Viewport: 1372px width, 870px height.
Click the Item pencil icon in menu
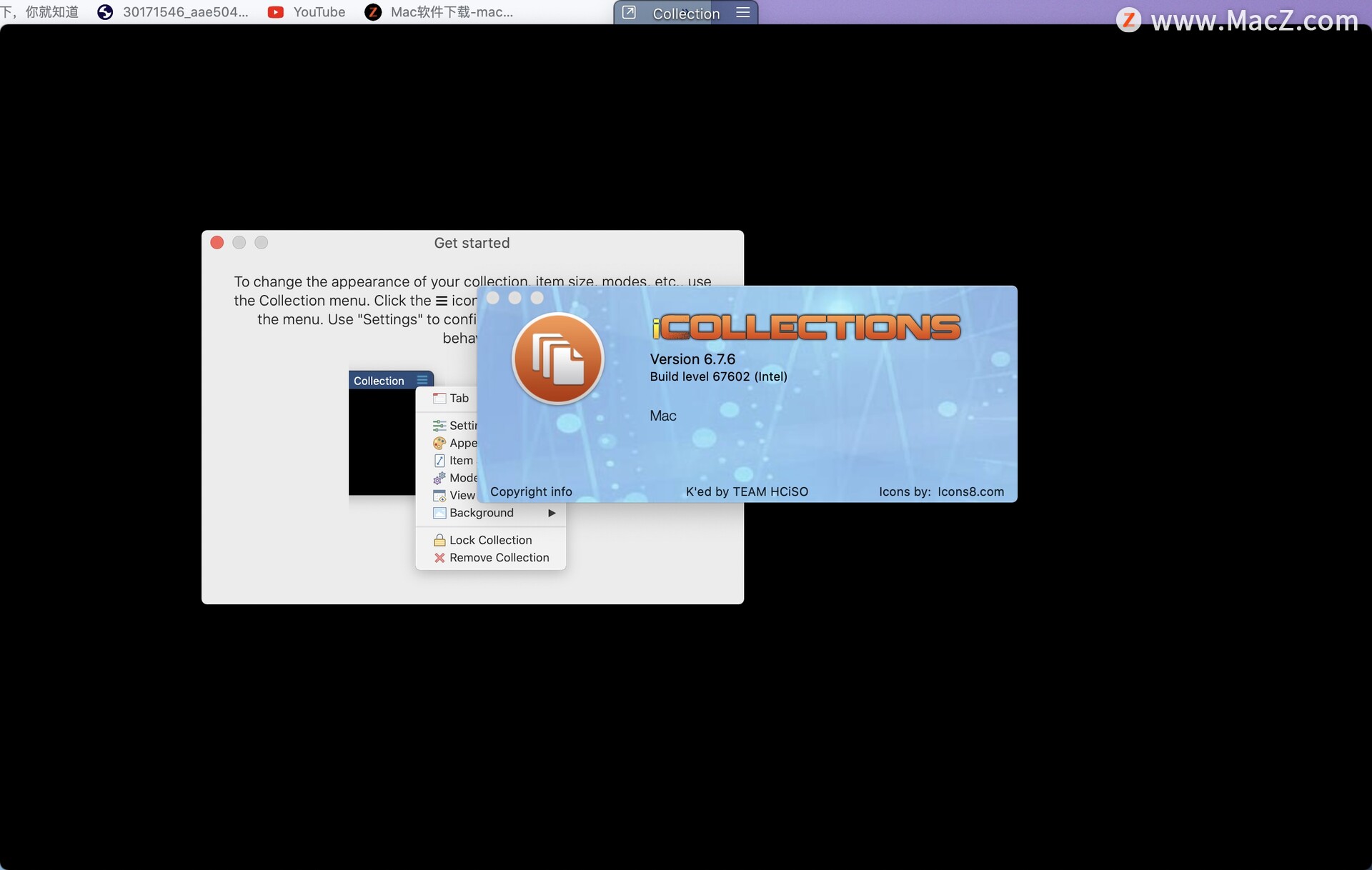(439, 461)
